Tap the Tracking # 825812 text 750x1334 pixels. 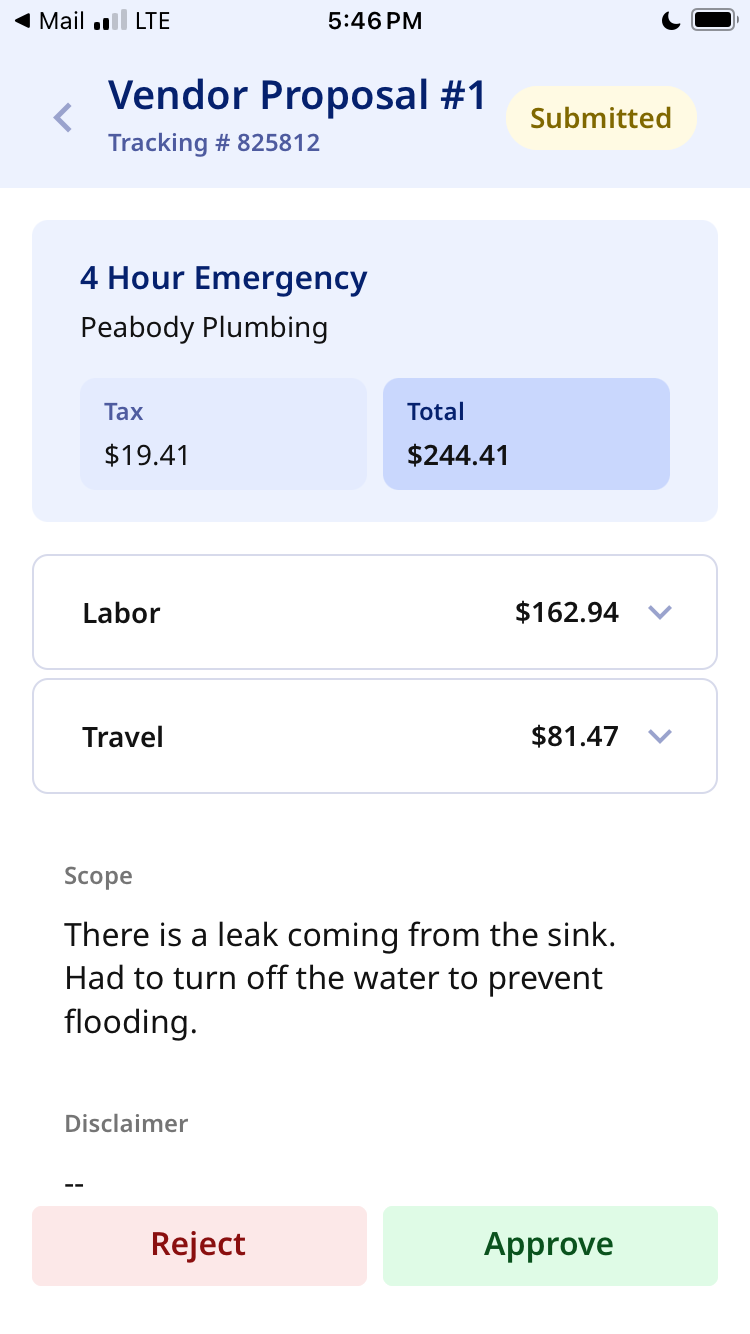pos(214,143)
